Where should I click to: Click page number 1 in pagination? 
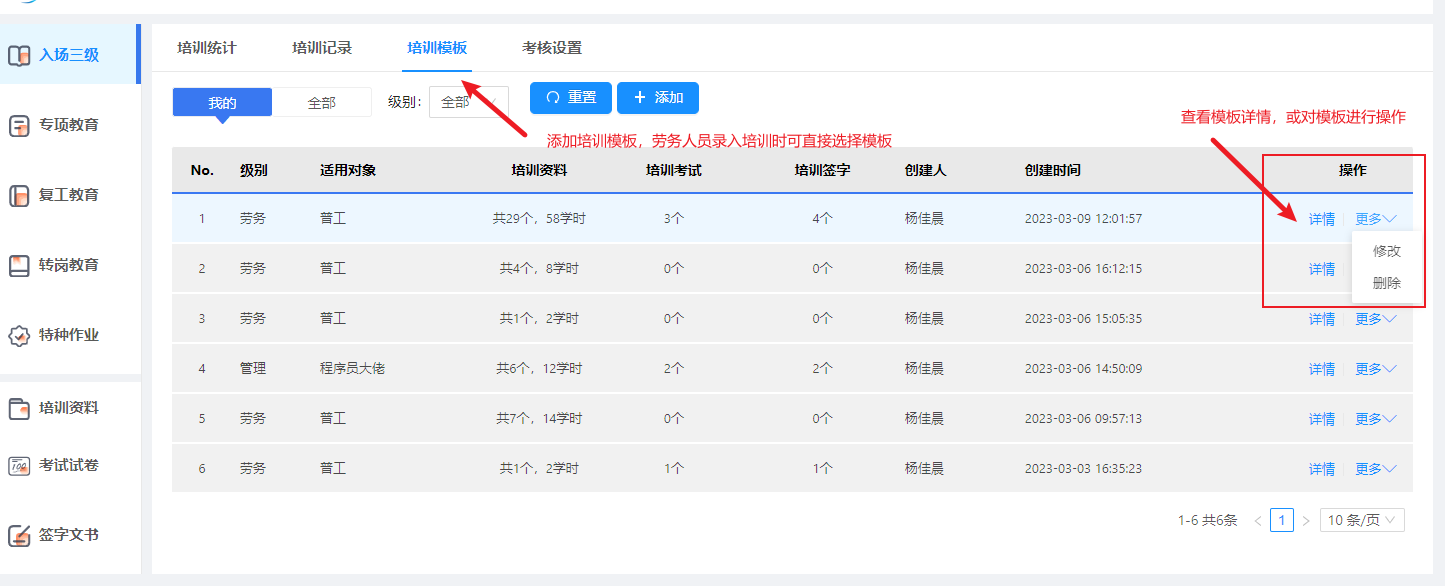pyautogui.click(x=1282, y=520)
